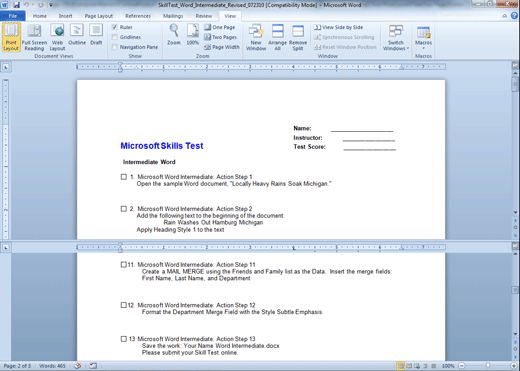
Task: Check the Action Step 12 checkbox in document
Action: (124, 305)
